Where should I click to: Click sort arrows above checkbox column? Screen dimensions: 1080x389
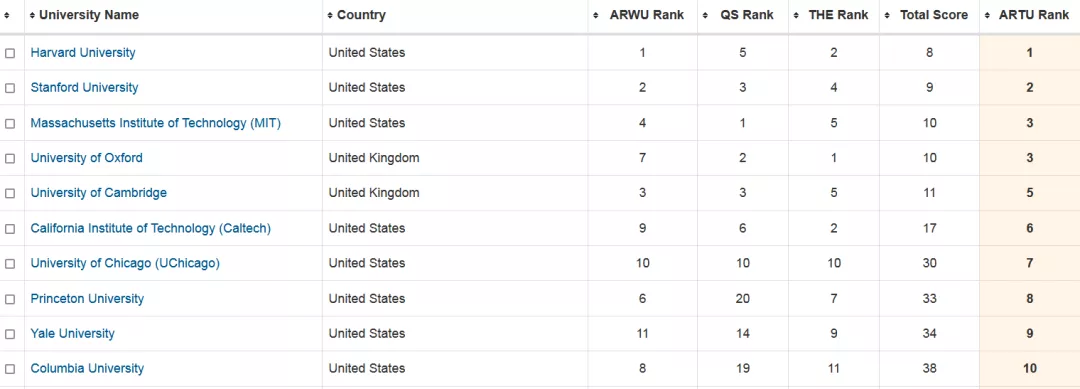pos(7,15)
